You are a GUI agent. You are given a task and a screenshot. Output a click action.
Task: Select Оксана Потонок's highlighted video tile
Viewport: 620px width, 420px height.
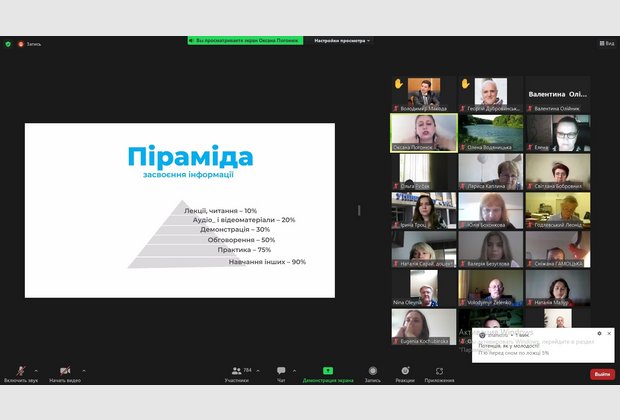423,132
